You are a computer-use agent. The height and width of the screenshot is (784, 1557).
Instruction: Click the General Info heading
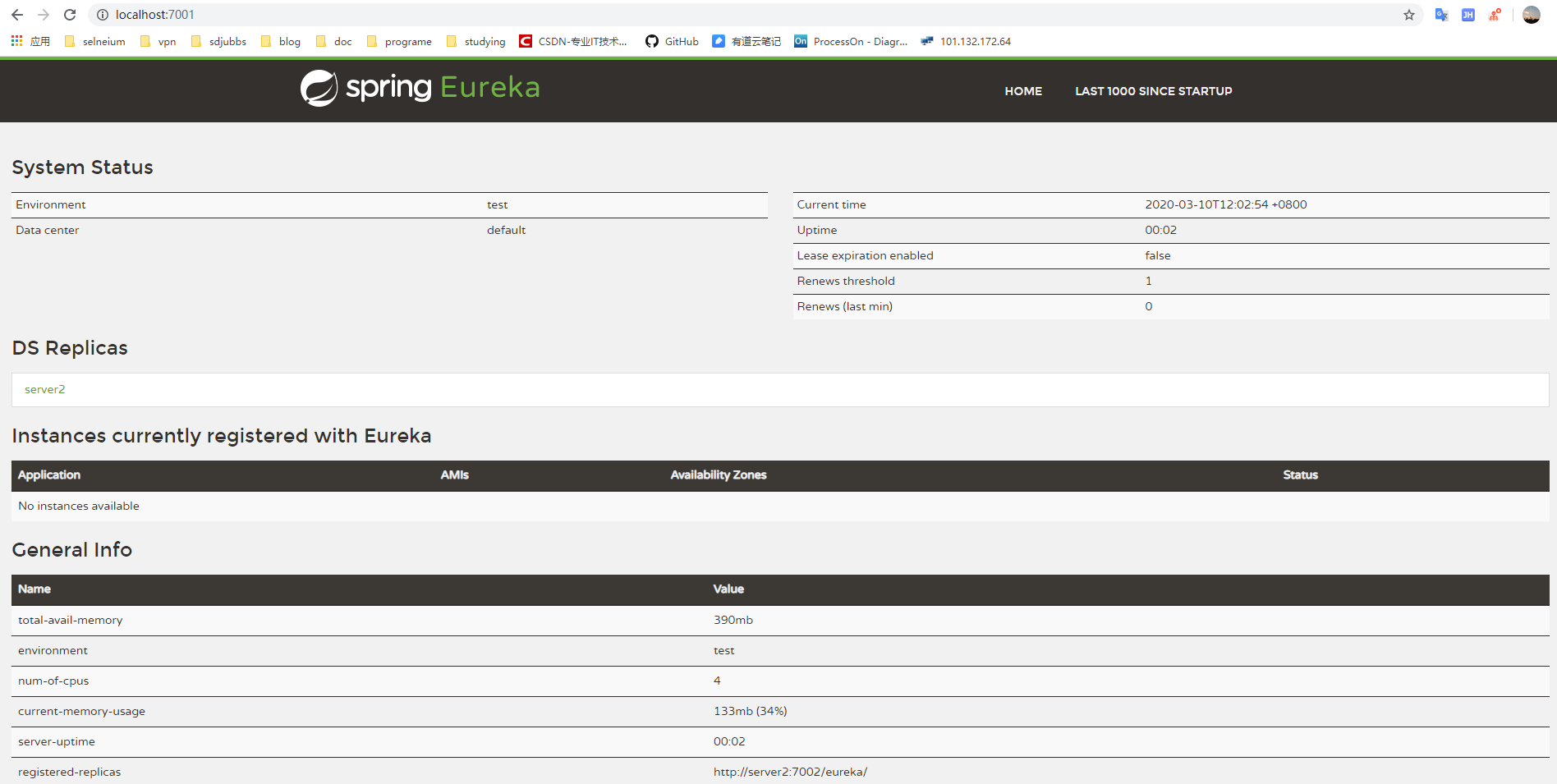(72, 550)
